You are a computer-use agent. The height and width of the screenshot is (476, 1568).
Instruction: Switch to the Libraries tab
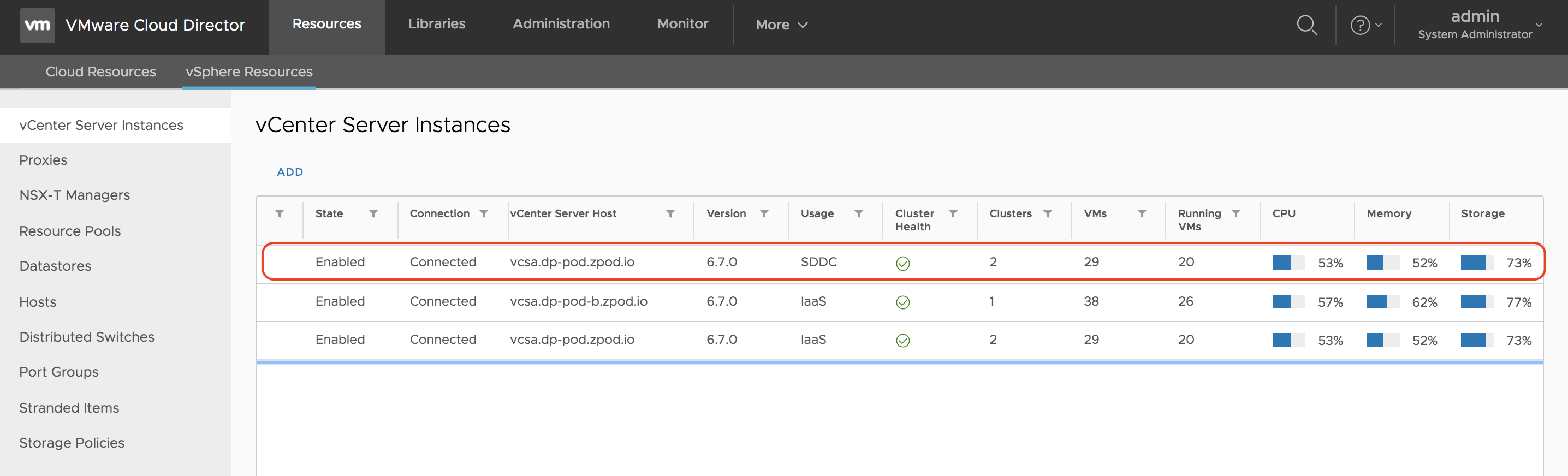[x=436, y=23]
